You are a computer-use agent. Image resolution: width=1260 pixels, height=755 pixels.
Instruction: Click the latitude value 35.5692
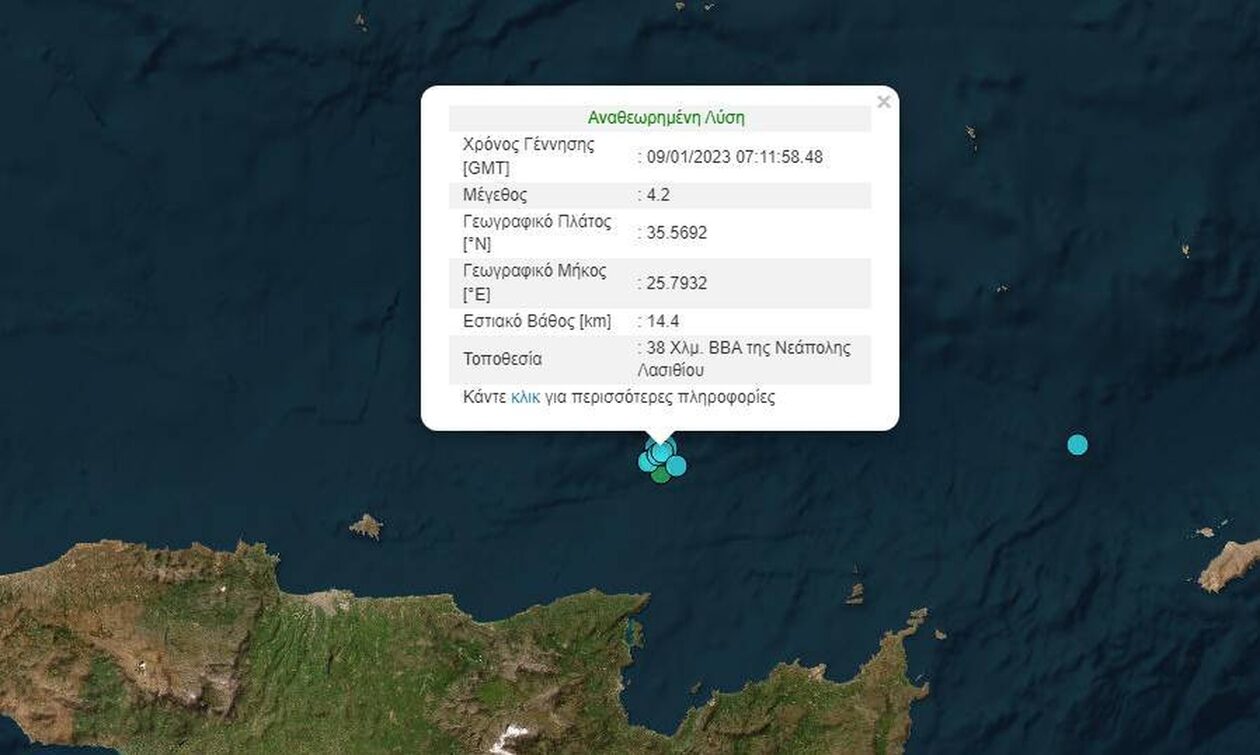[675, 233]
